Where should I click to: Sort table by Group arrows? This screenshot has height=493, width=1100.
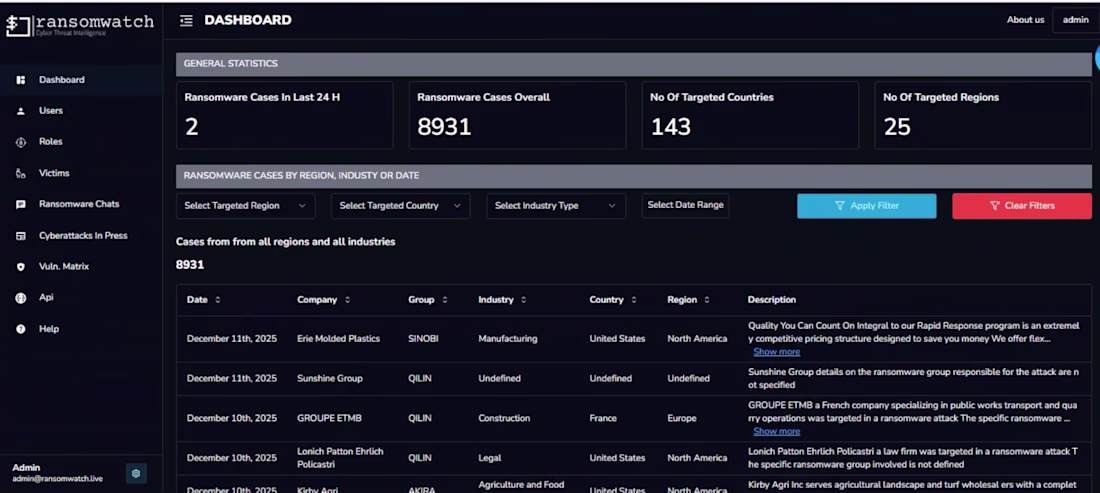[445, 299]
